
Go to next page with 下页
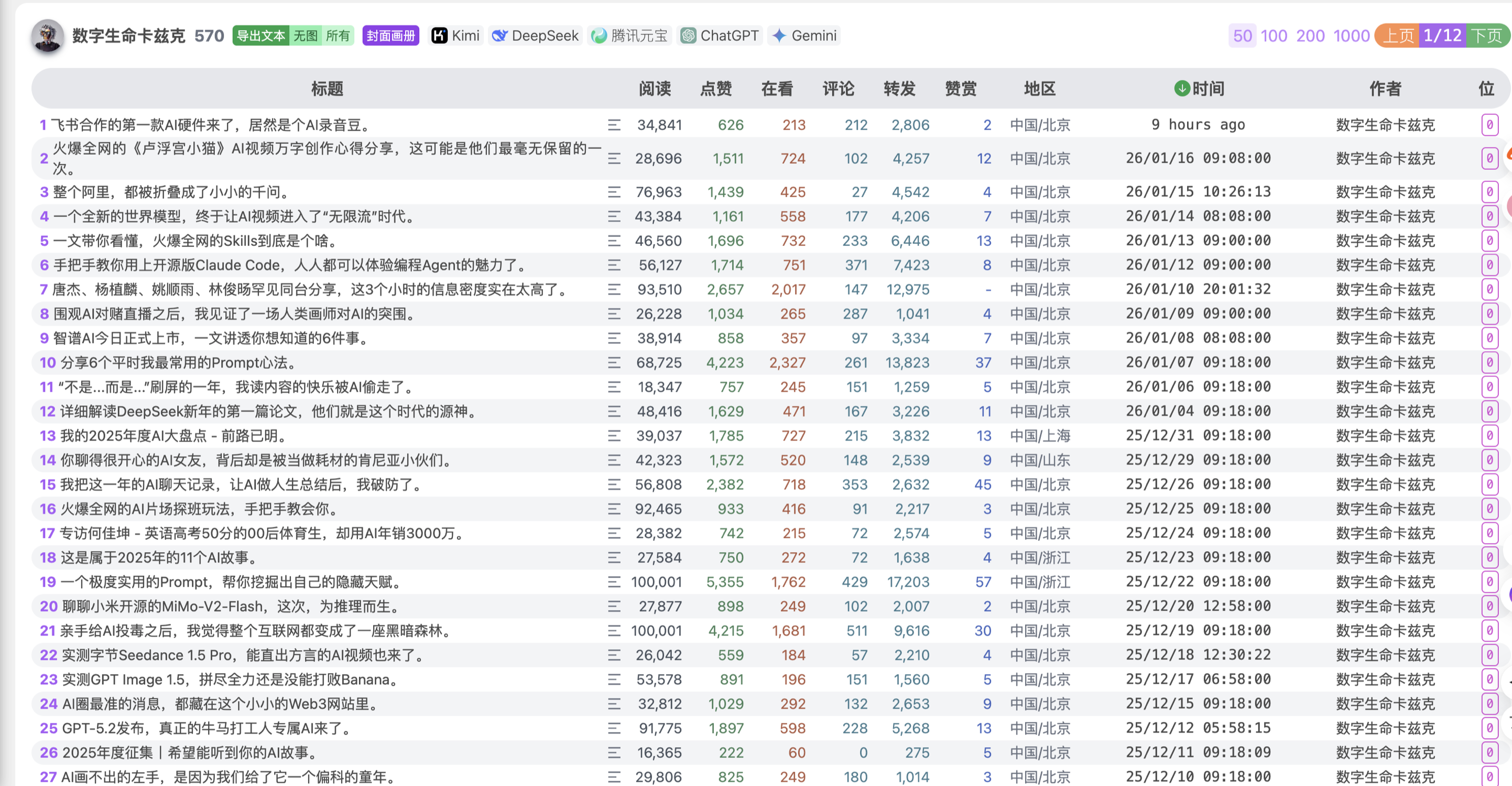(x=1486, y=36)
